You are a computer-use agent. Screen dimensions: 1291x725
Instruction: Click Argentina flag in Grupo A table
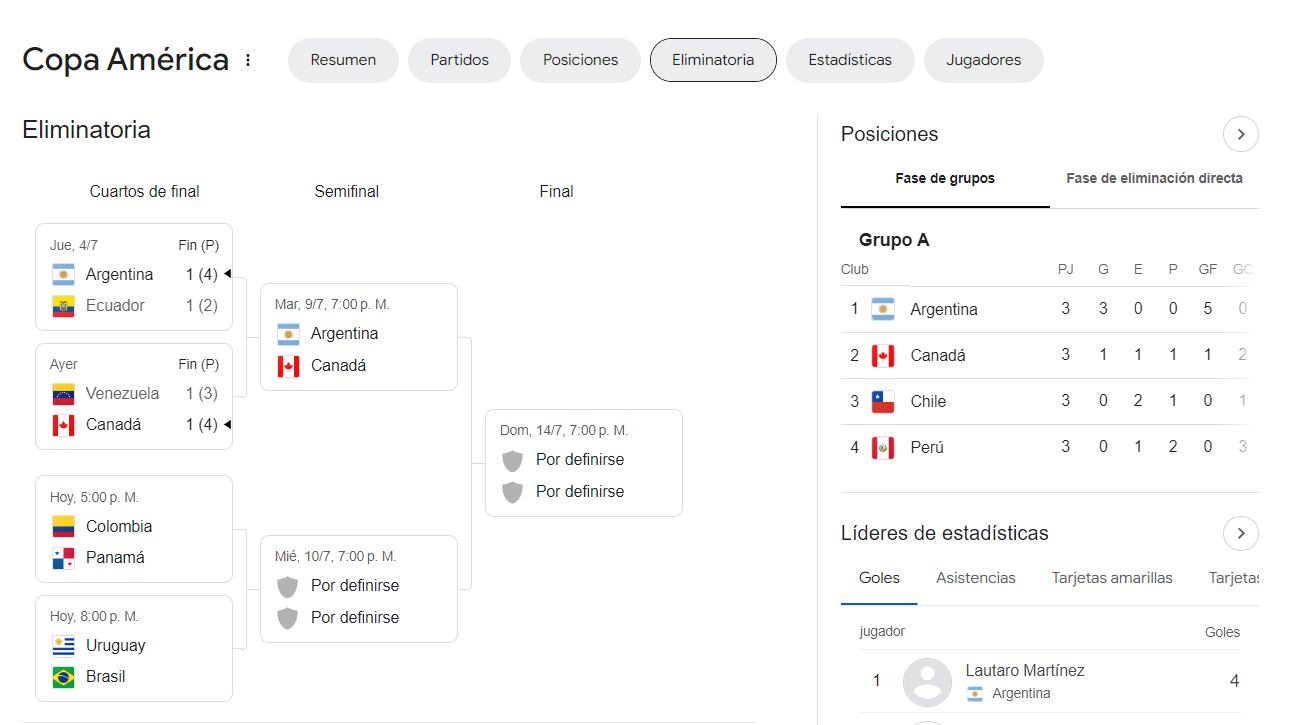882,309
